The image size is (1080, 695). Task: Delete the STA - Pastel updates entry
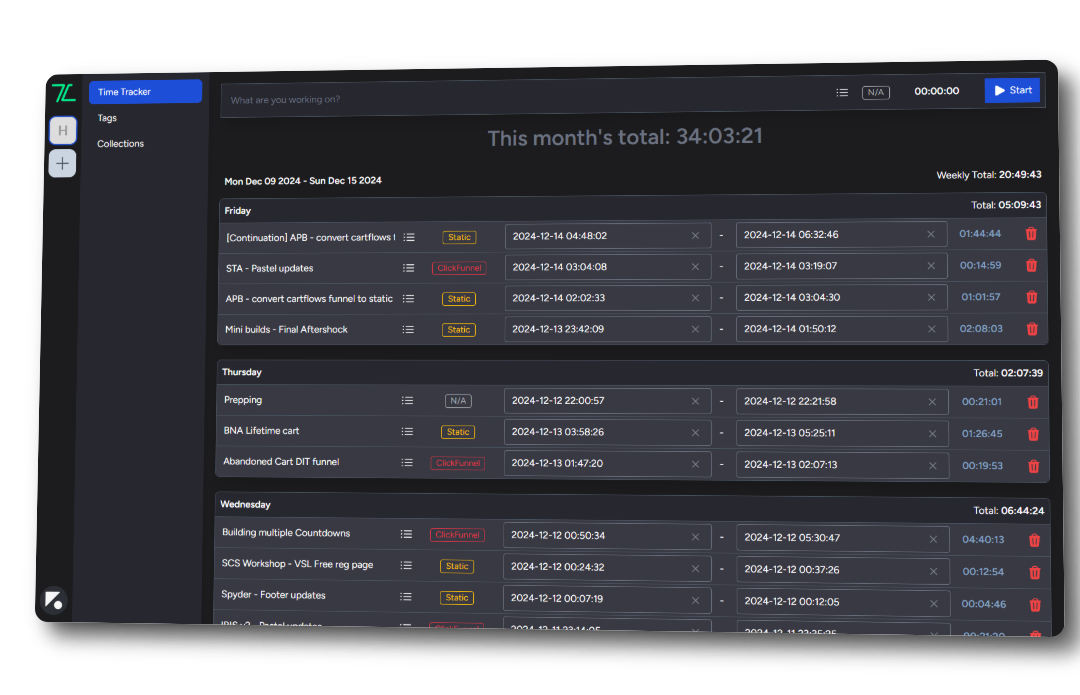click(1031, 265)
